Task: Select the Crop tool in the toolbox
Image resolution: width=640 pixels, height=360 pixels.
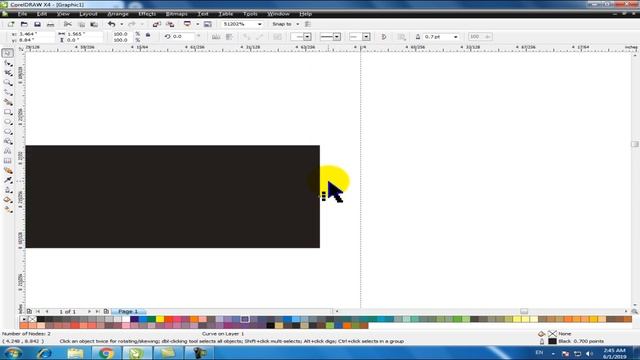Action: point(8,73)
